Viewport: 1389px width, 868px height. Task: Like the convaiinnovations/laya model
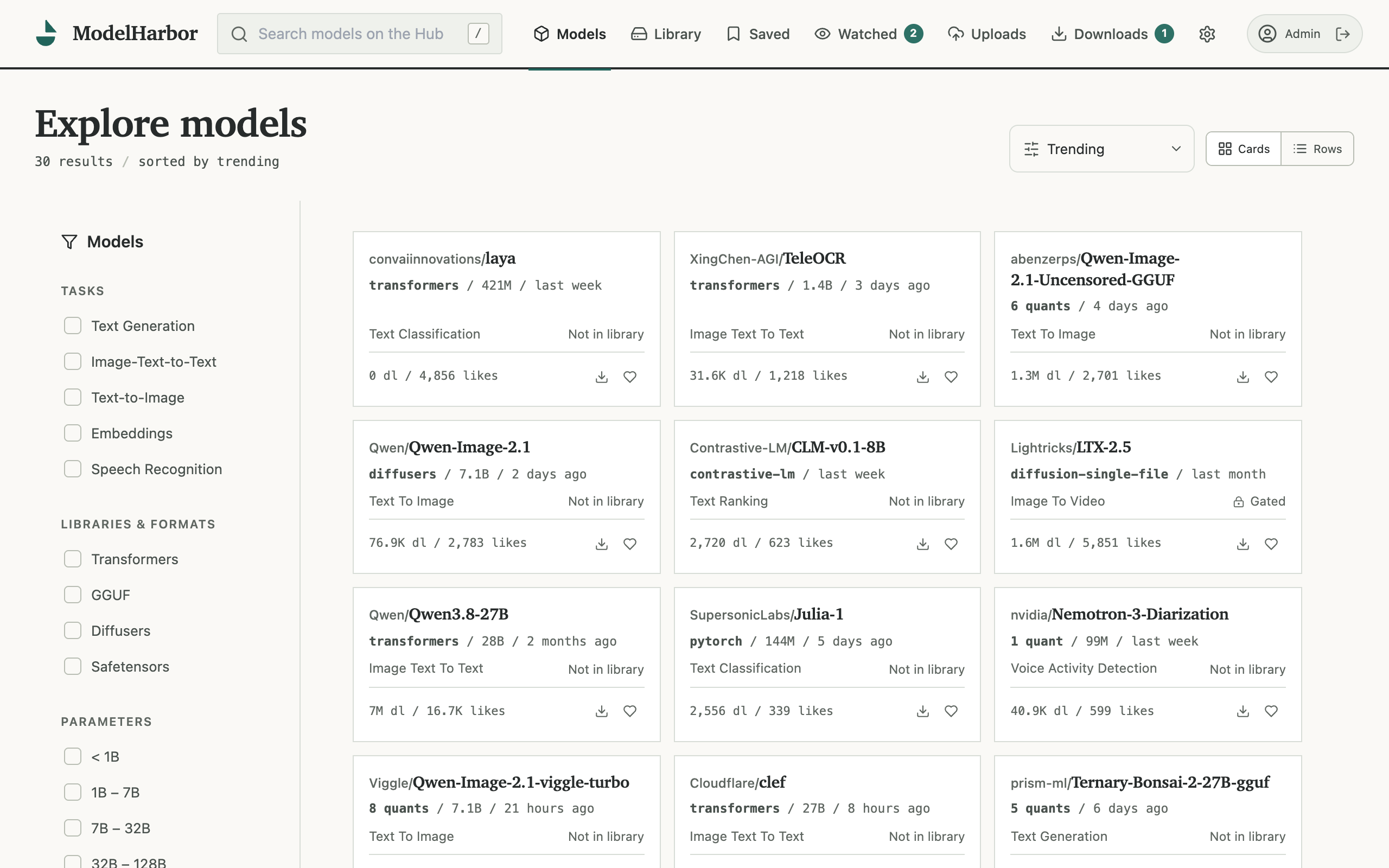(629, 376)
